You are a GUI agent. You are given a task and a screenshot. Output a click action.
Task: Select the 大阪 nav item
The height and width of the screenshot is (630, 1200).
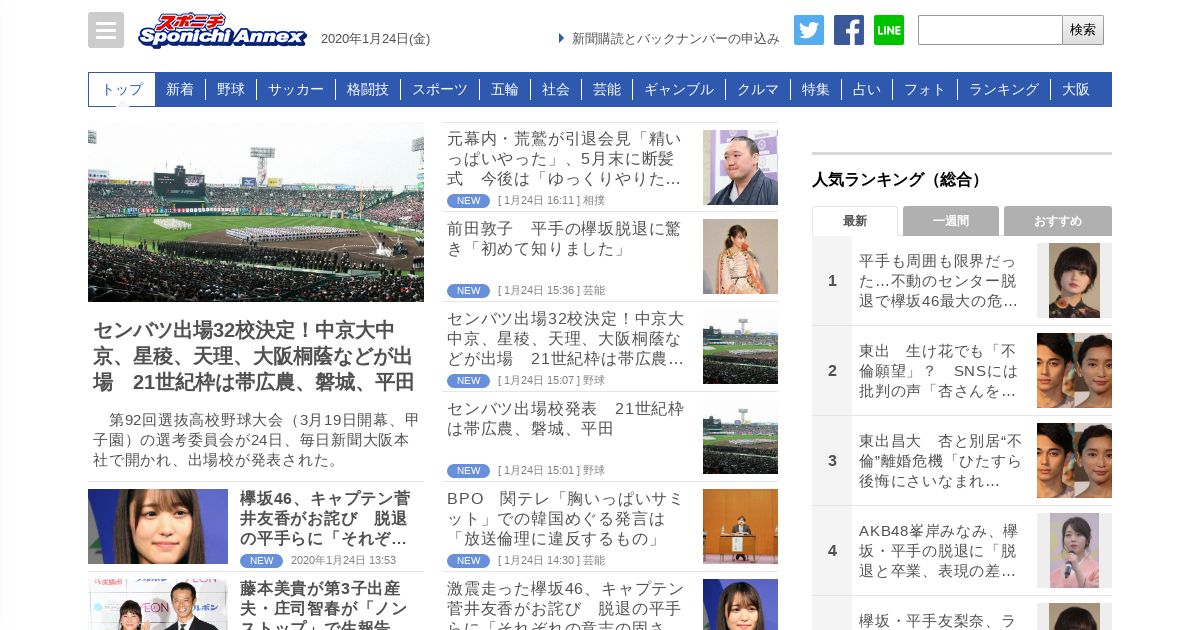click(x=1076, y=89)
